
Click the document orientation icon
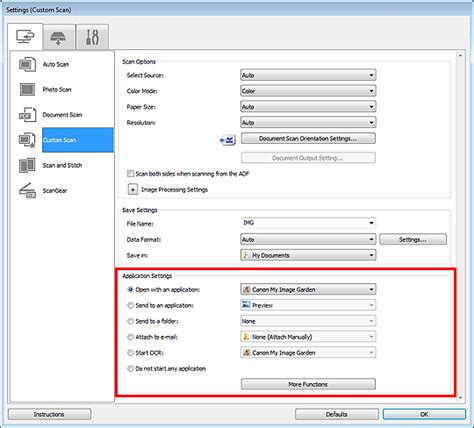click(x=227, y=140)
